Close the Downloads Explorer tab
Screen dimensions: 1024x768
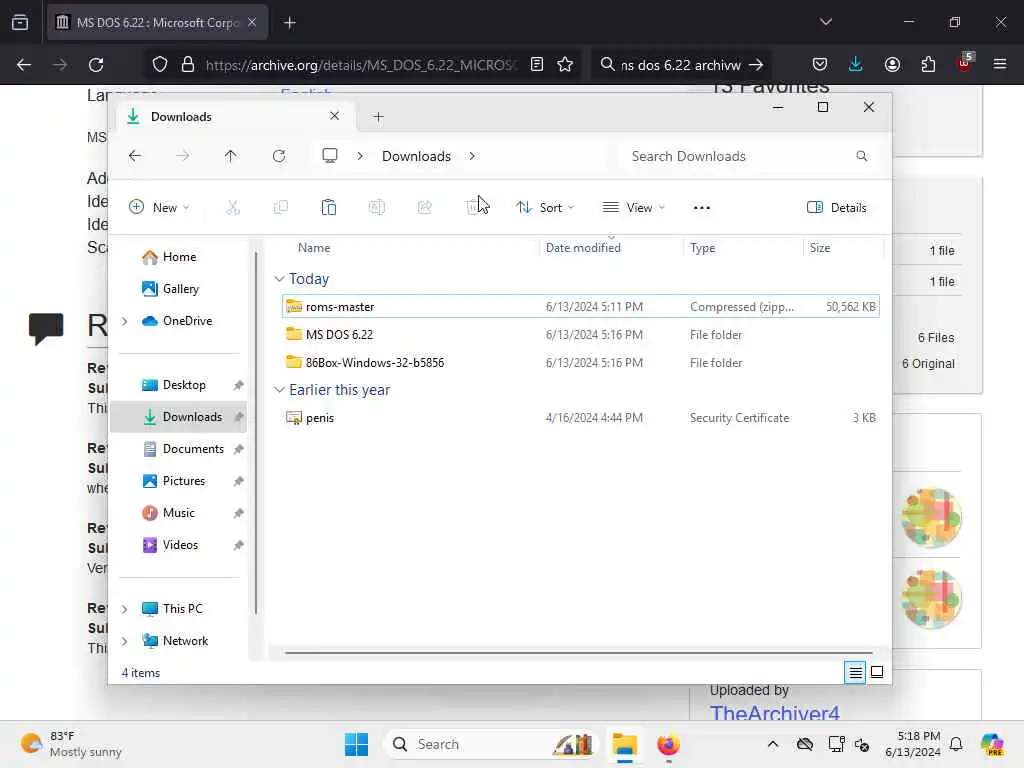[334, 116]
